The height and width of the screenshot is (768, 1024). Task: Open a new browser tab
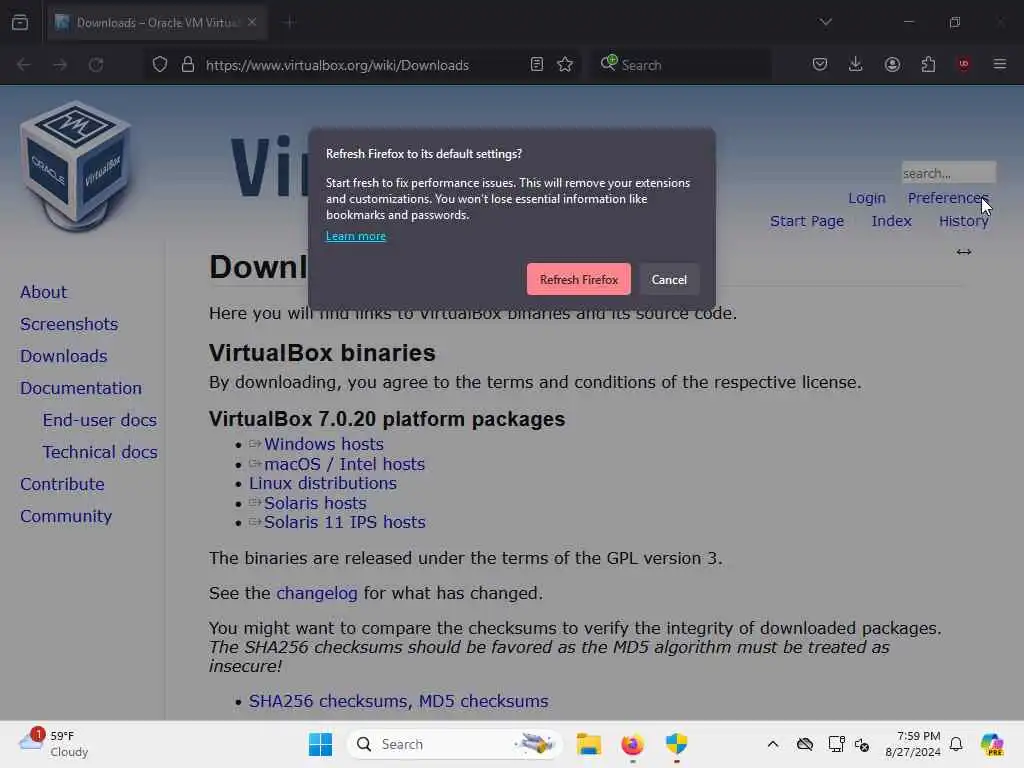click(289, 22)
